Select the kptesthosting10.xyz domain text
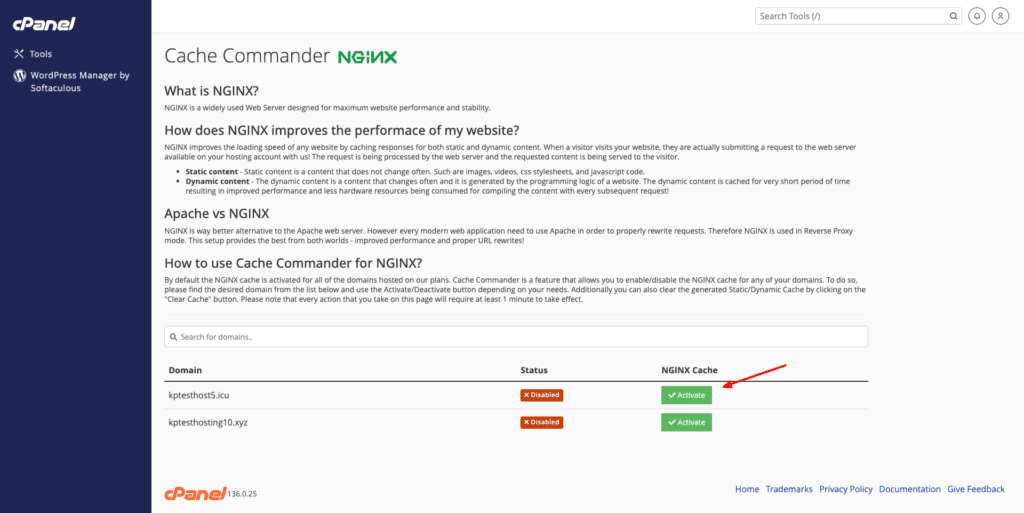The width and height of the screenshot is (1024, 513). click(x=208, y=422)
